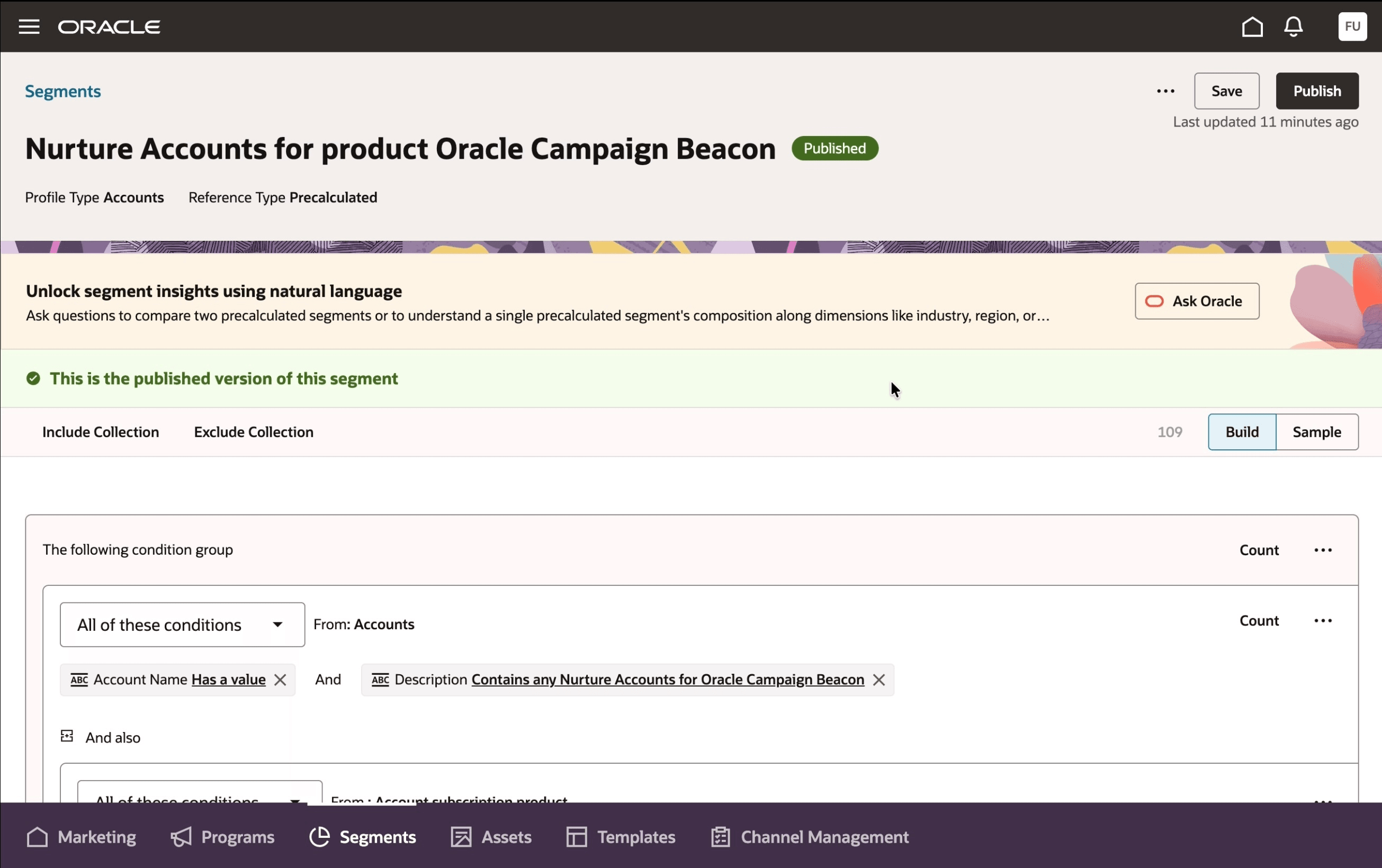Viewport: 1382px width, 868px height.
Task: Click Count for the condition group
Action: (1259, 550)
